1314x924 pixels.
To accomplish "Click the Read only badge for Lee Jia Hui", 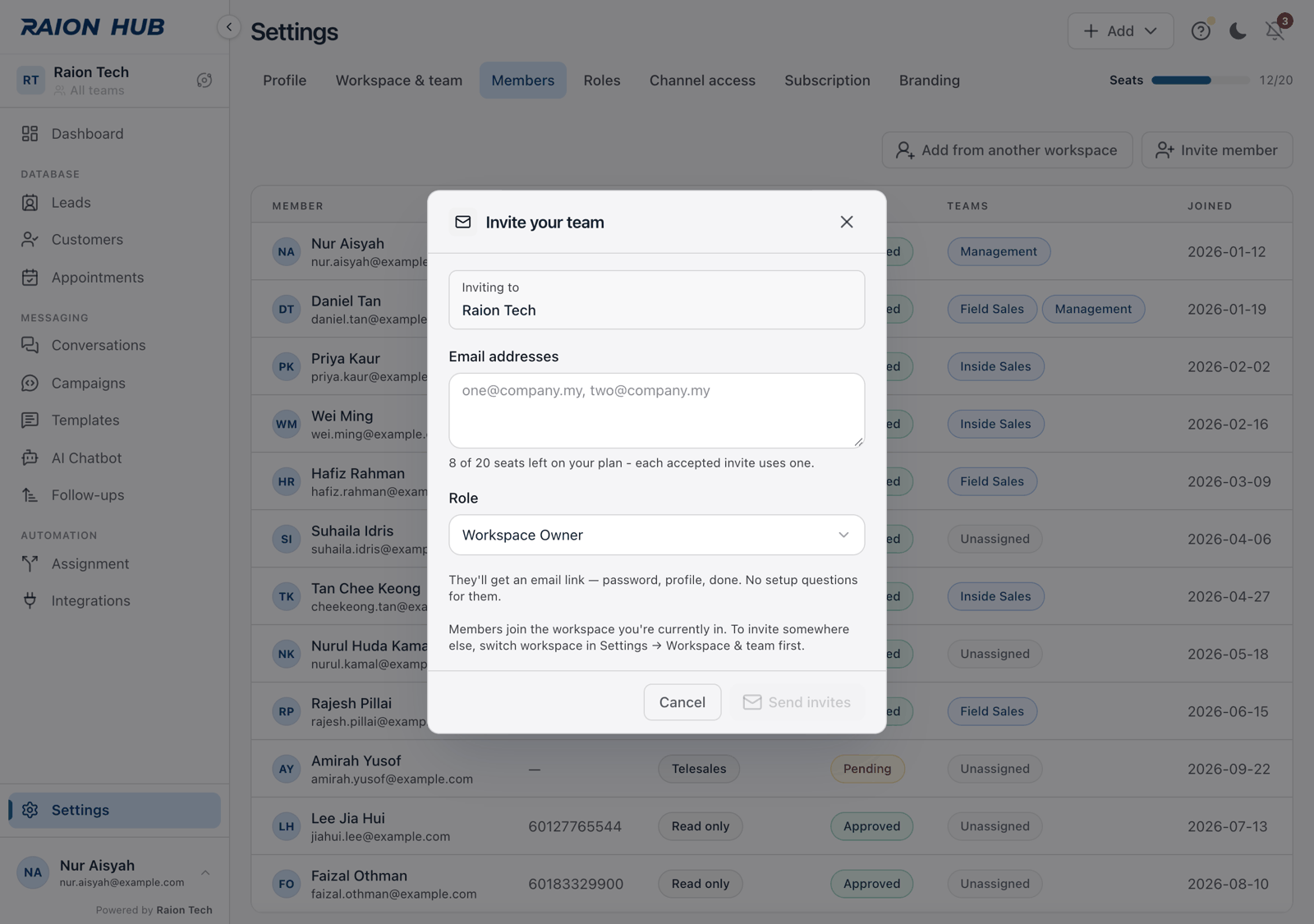I will pos(701,827).
